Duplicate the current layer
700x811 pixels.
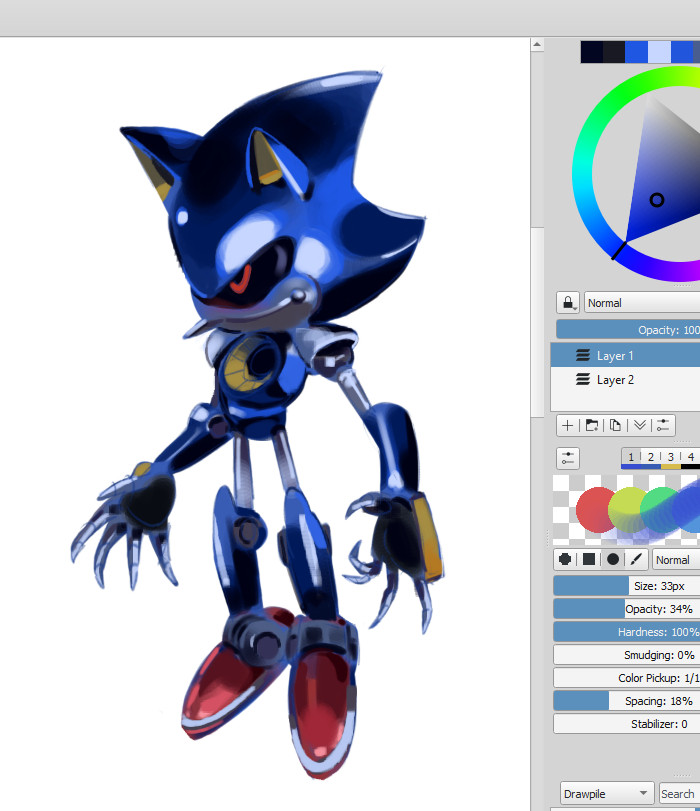click(x=615, y=426)
